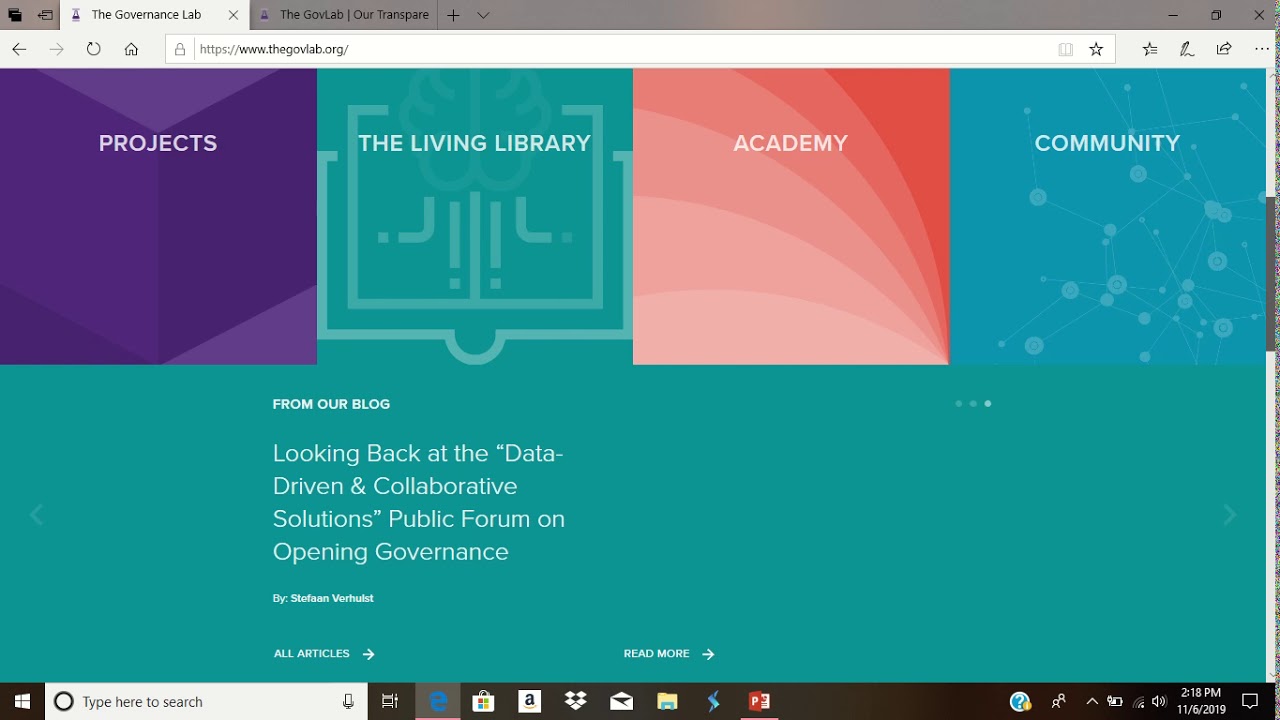Click the site lock security icon
The height and width of the screenshot is (720, 1280).
tap(180, 49)
